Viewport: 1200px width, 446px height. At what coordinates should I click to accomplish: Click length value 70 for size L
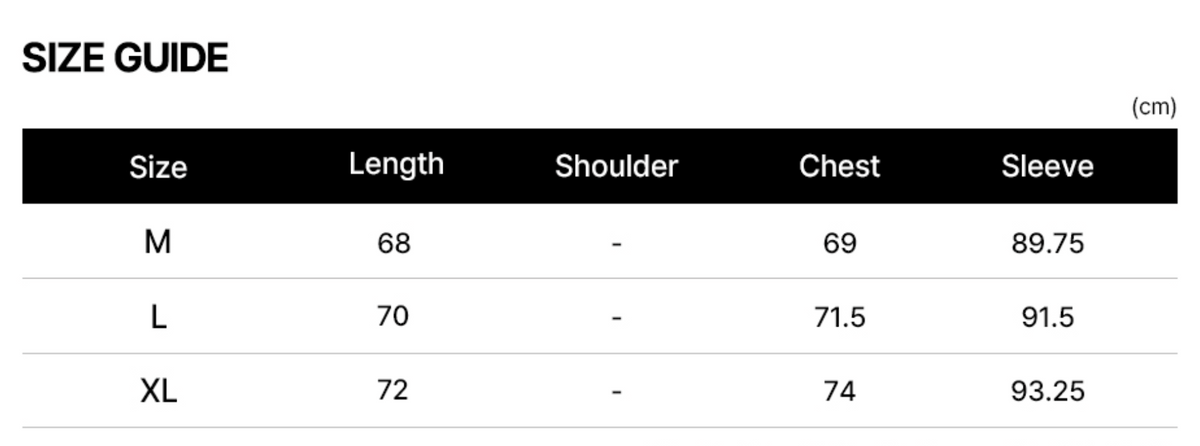pyautogui.click(x=394, y=317)
